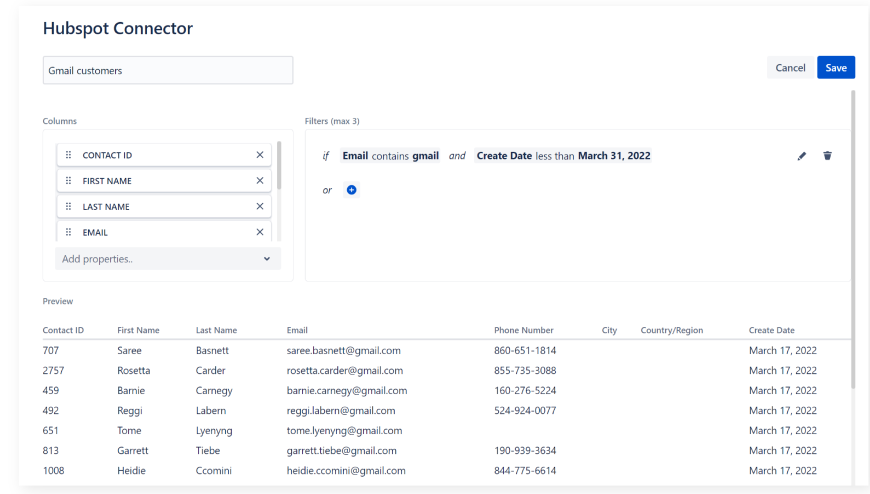Click the Last Name column header
The image size is (870, 494).
tap(216, 330)
